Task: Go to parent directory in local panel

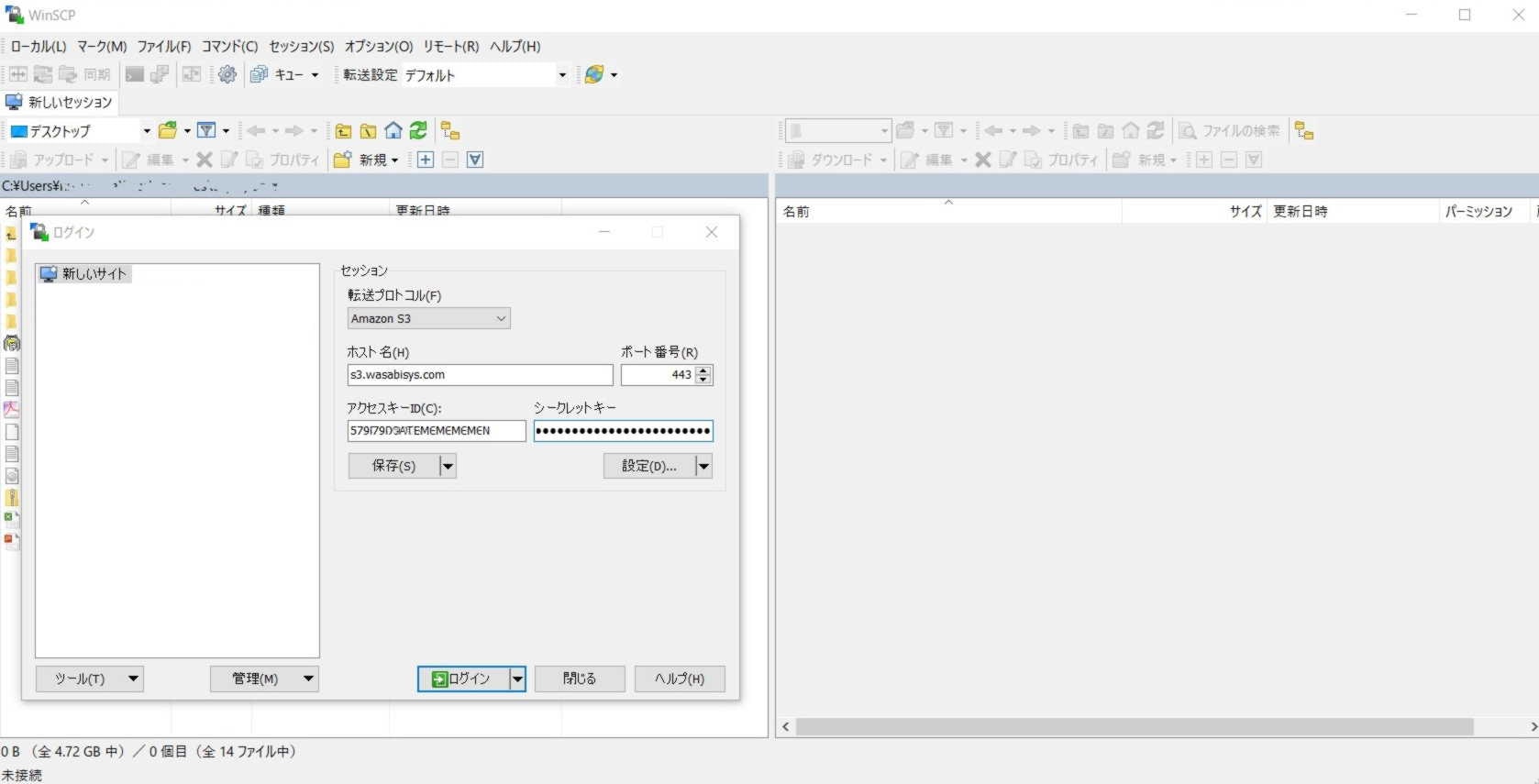Action: [x=343, y=131]
